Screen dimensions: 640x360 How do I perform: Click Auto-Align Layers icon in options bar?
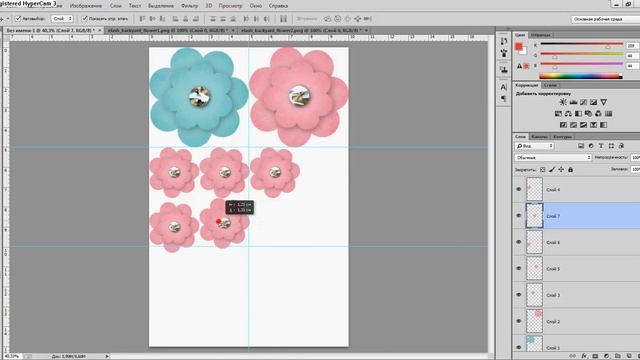coord(283,19)
